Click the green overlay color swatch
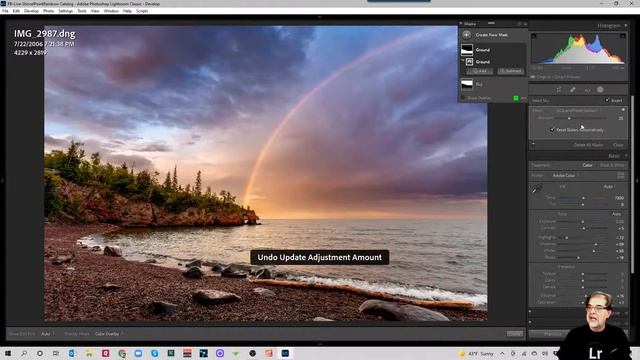The width and height of the screenshot is (640, 360). (516, 98)
